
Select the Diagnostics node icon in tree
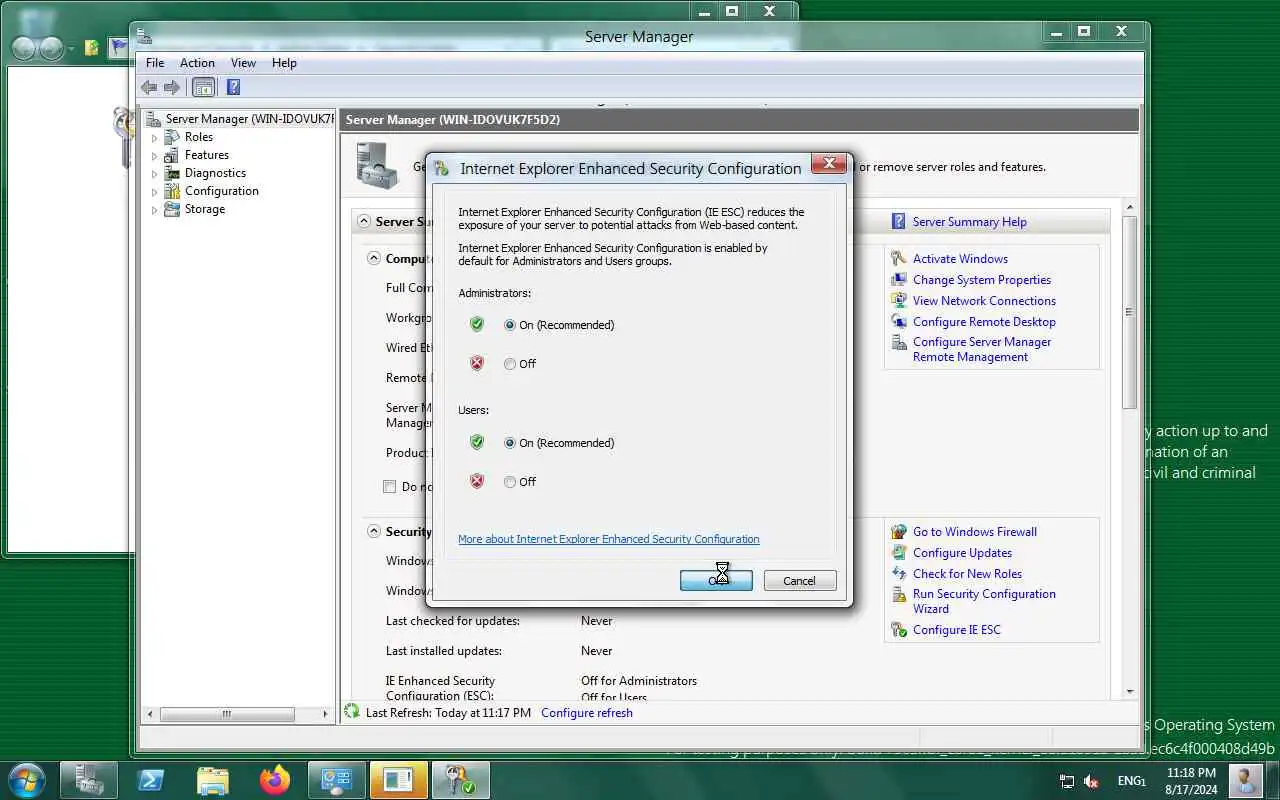point(173,173)
